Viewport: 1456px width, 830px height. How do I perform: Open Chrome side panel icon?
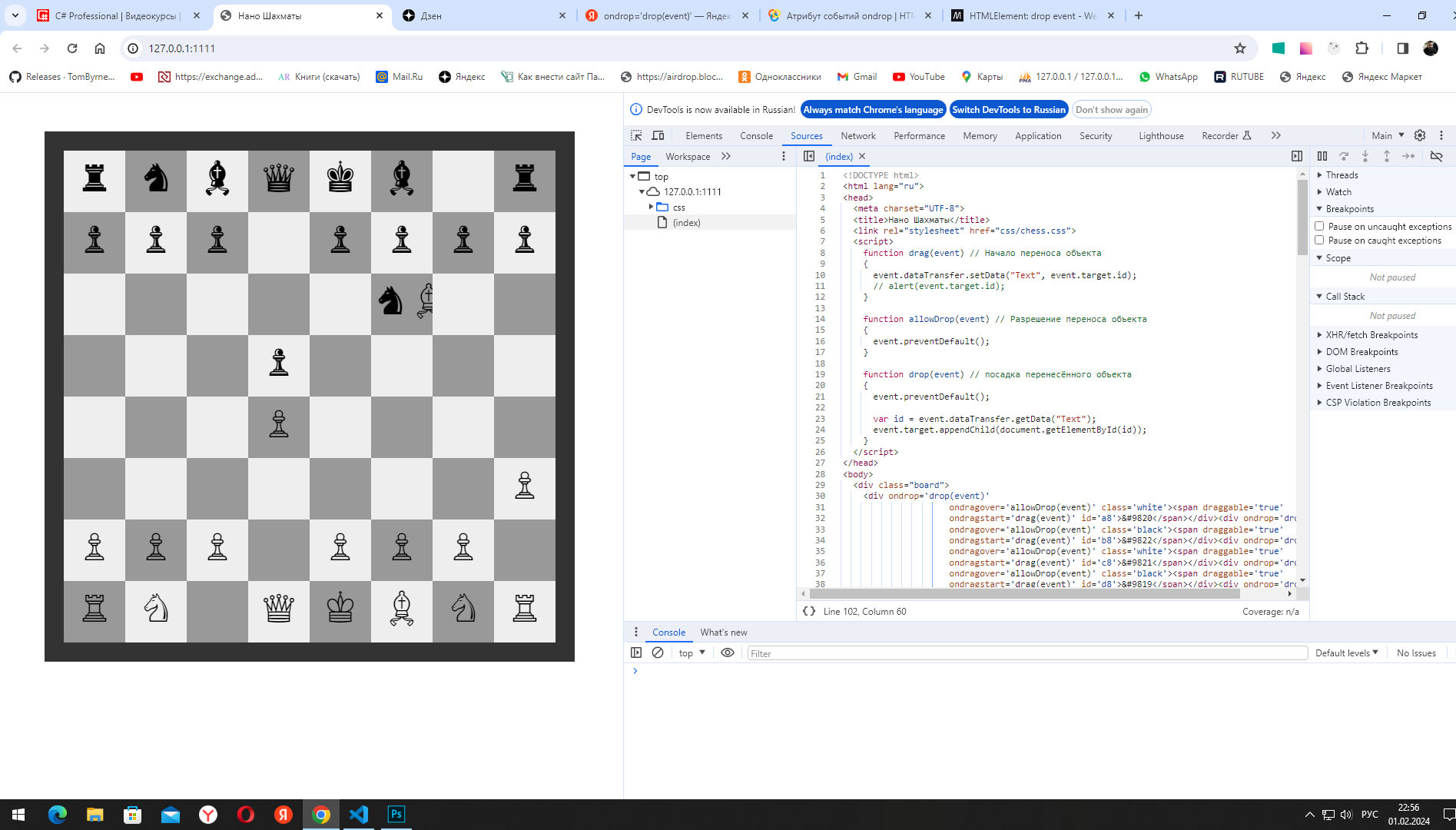coord(1402,48)
